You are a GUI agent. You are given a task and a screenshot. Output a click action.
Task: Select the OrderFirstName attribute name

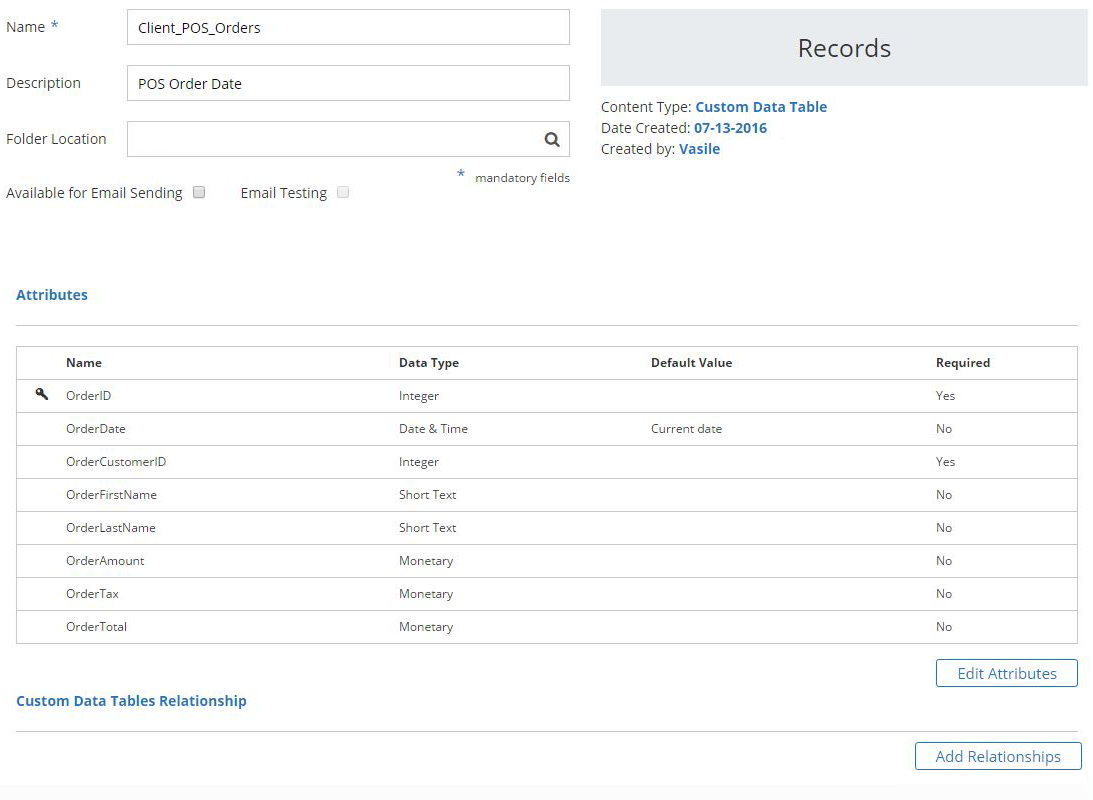(112, 494)
